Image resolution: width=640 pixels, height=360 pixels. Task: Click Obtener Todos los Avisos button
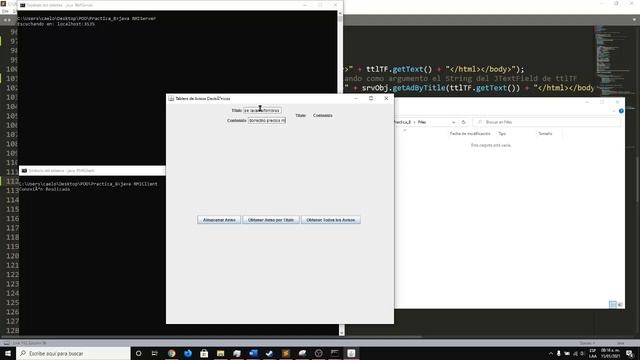331,220
